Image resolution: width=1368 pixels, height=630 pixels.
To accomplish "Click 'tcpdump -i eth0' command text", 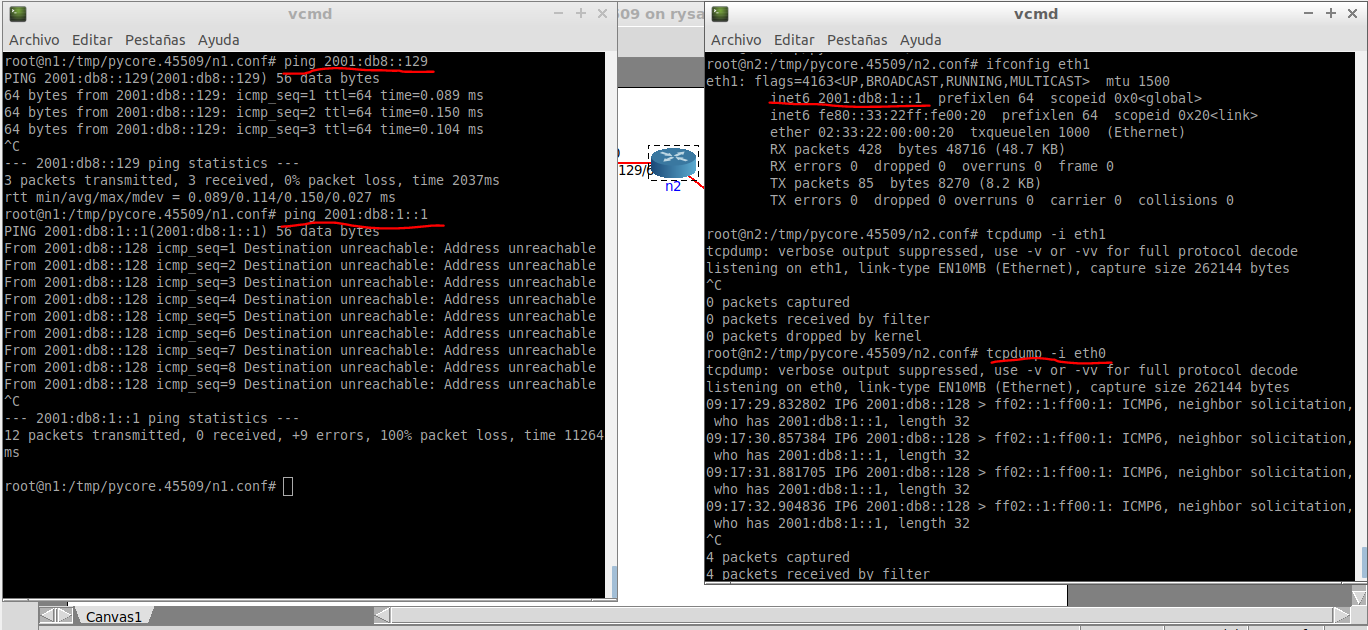I will coord(1046,353).
